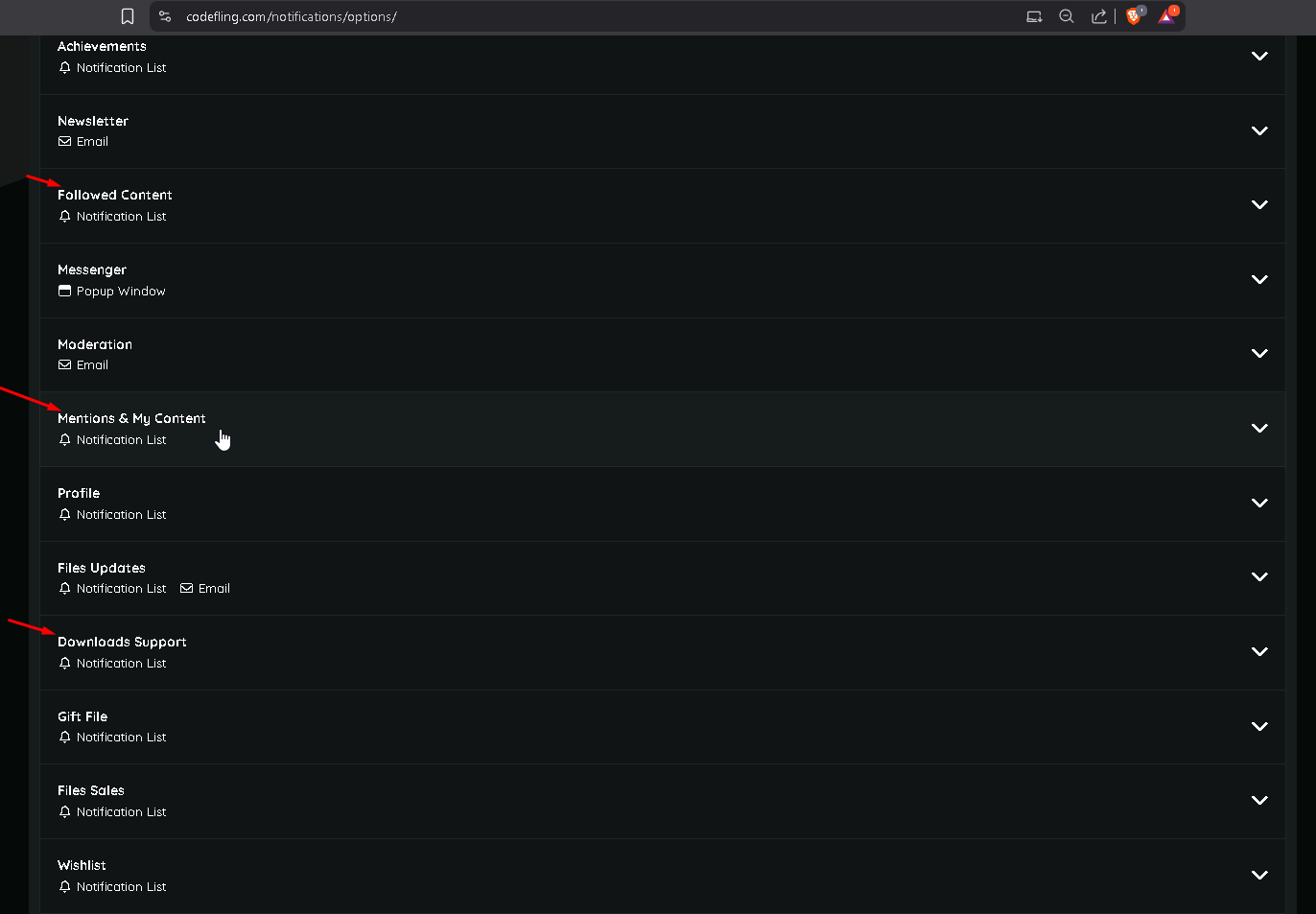Screen dimensions: 1316x914
Task: Open Brave Shields lion icon
Action: pyautogui.click(x=1134, y=16)
